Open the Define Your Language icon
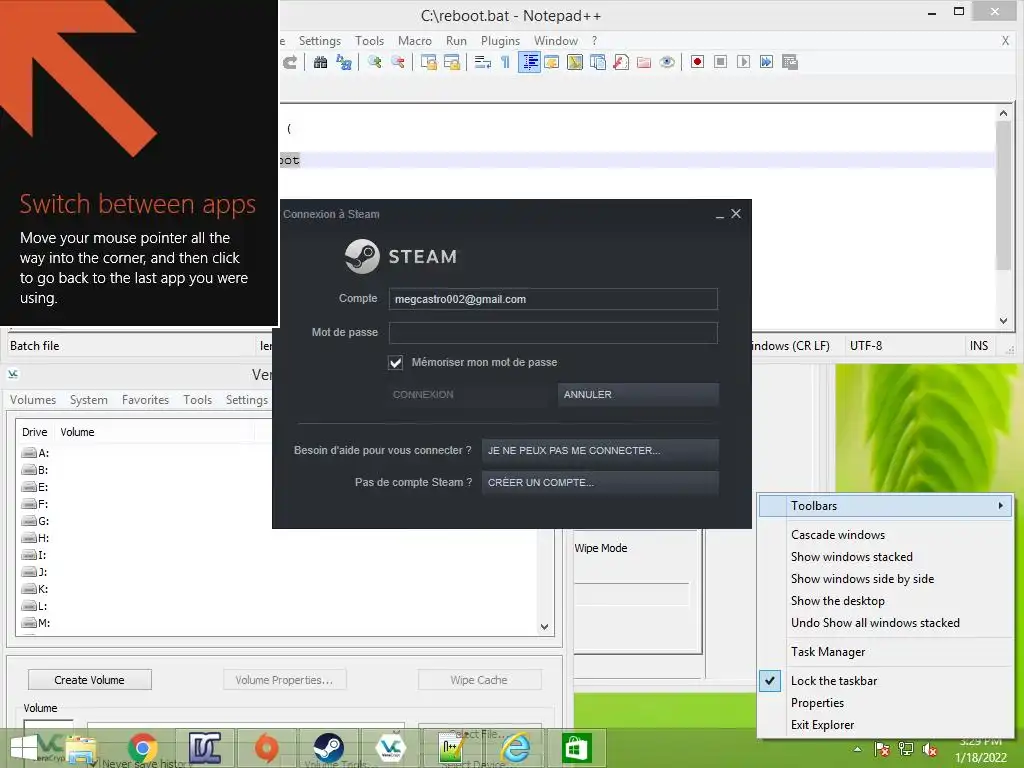 pos(552,62)
